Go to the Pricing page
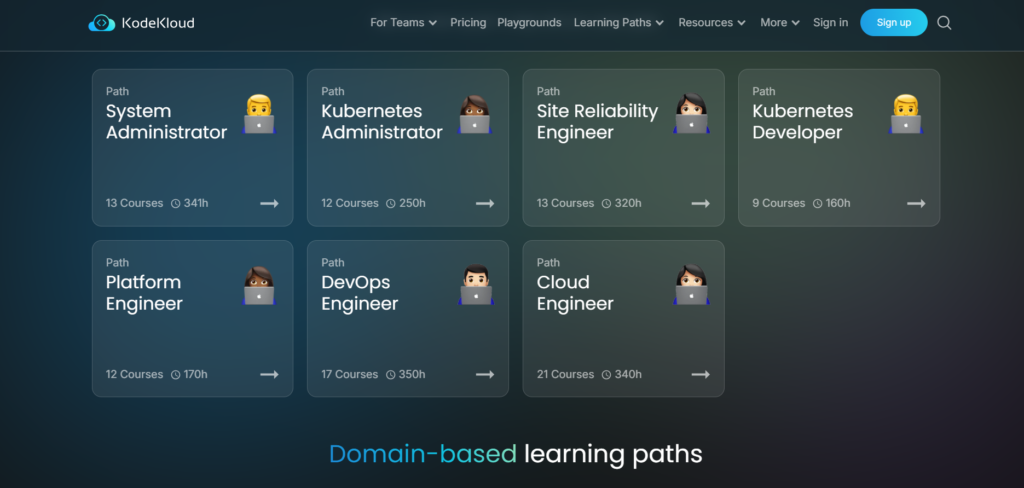The width and height of the screenshot is (1024, 488). (x=468, y=23)
